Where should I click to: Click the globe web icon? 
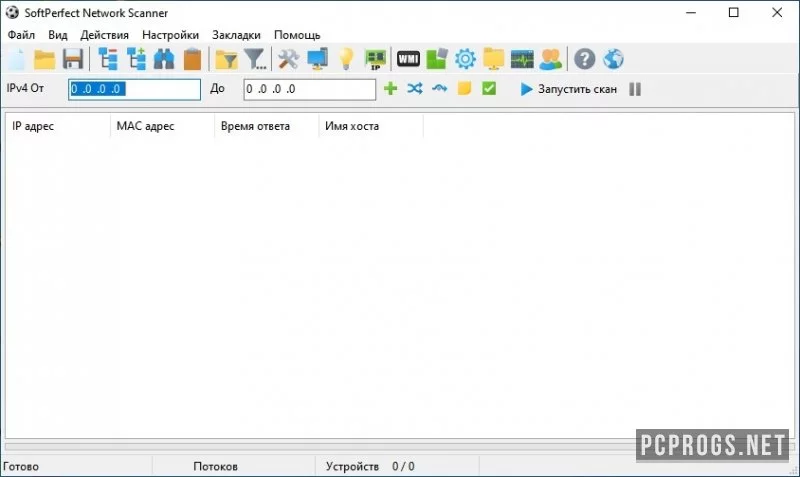613,59
